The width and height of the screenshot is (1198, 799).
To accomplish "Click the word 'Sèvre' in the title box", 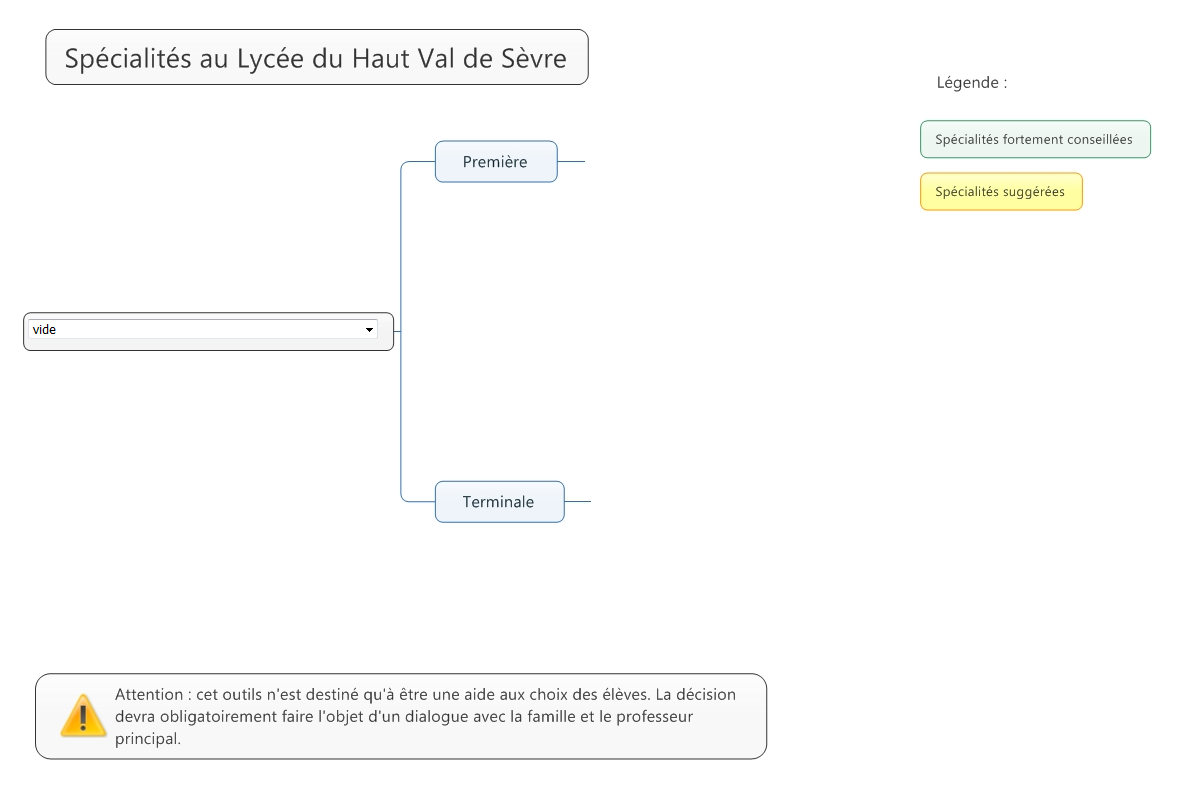I will click(x=534, y=58).
